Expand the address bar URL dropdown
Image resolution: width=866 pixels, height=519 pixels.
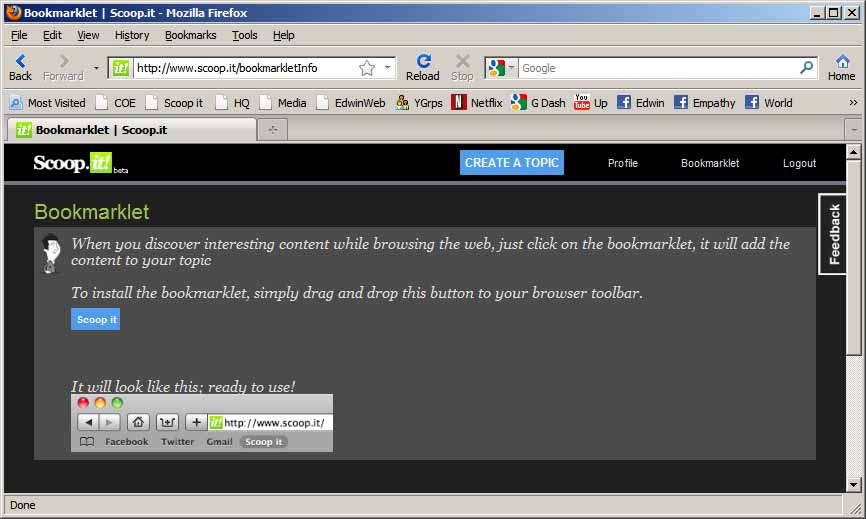tap(387, 68)
